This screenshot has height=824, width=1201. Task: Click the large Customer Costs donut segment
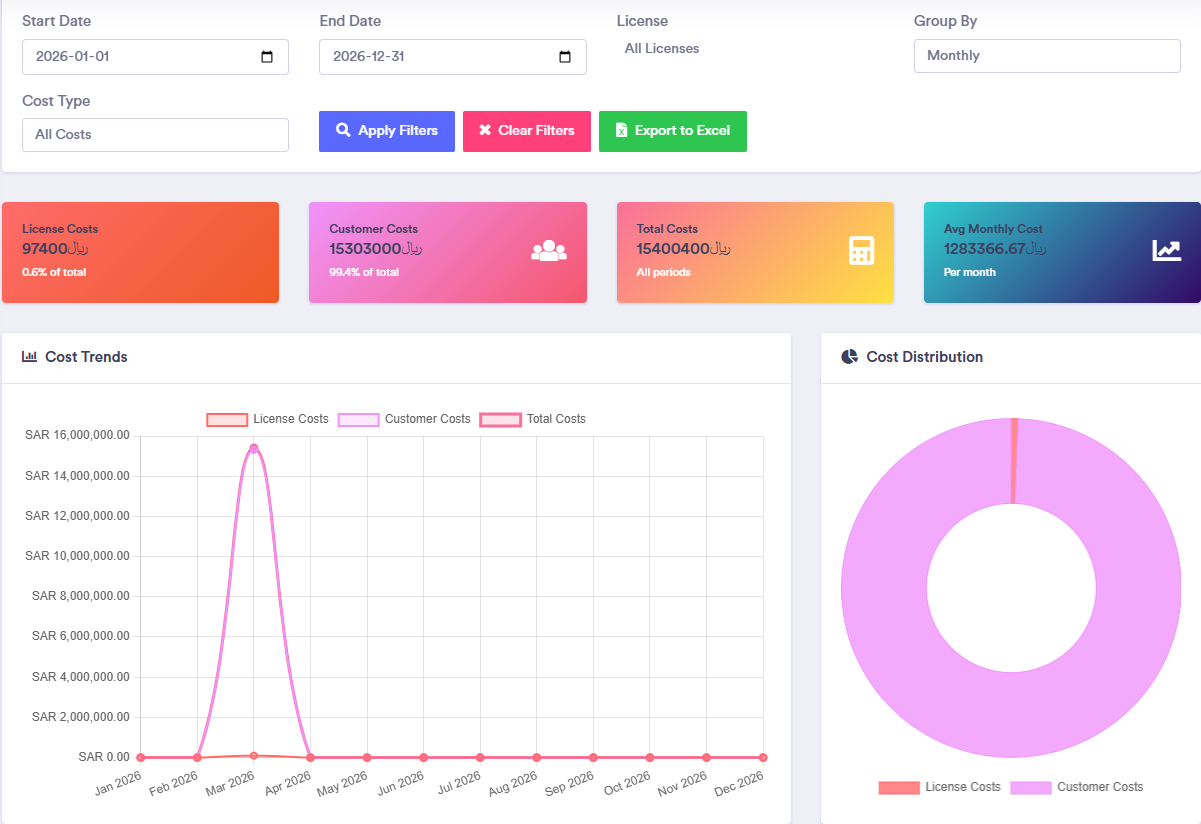1011,715
